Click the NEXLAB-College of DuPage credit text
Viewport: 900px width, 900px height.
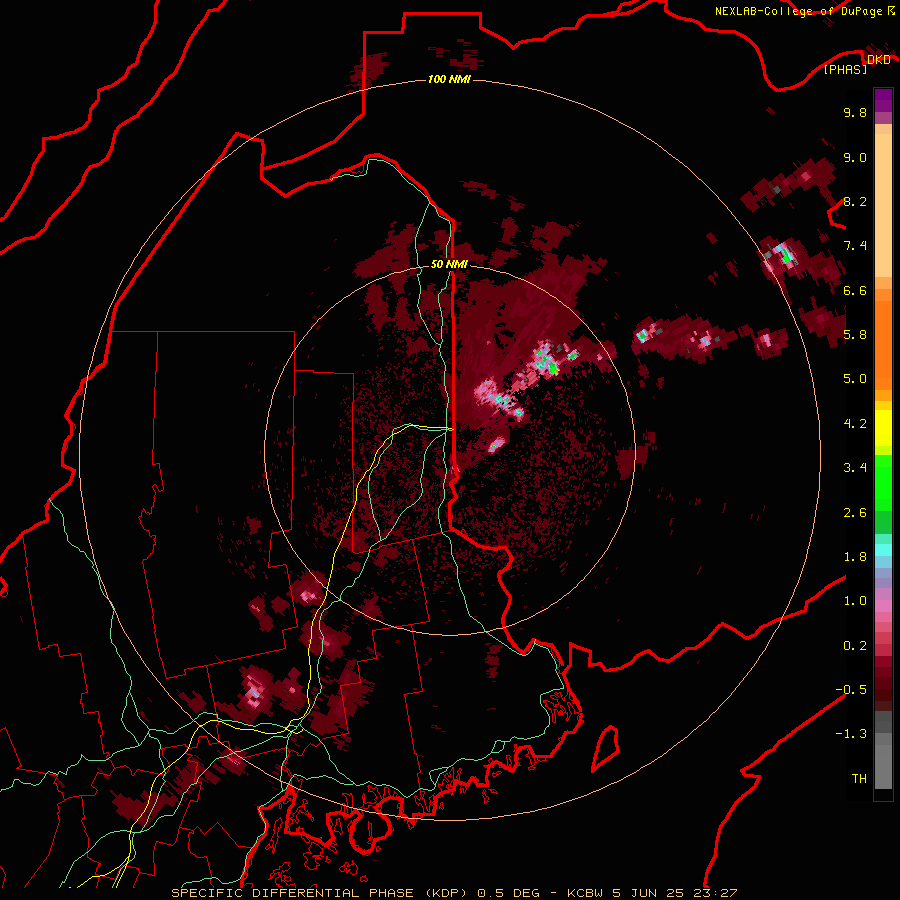pos(799,11)
